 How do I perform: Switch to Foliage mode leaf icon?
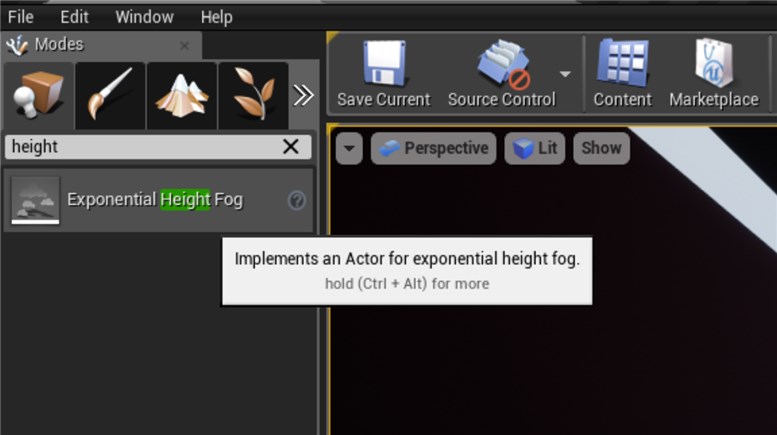click(253, 95)
